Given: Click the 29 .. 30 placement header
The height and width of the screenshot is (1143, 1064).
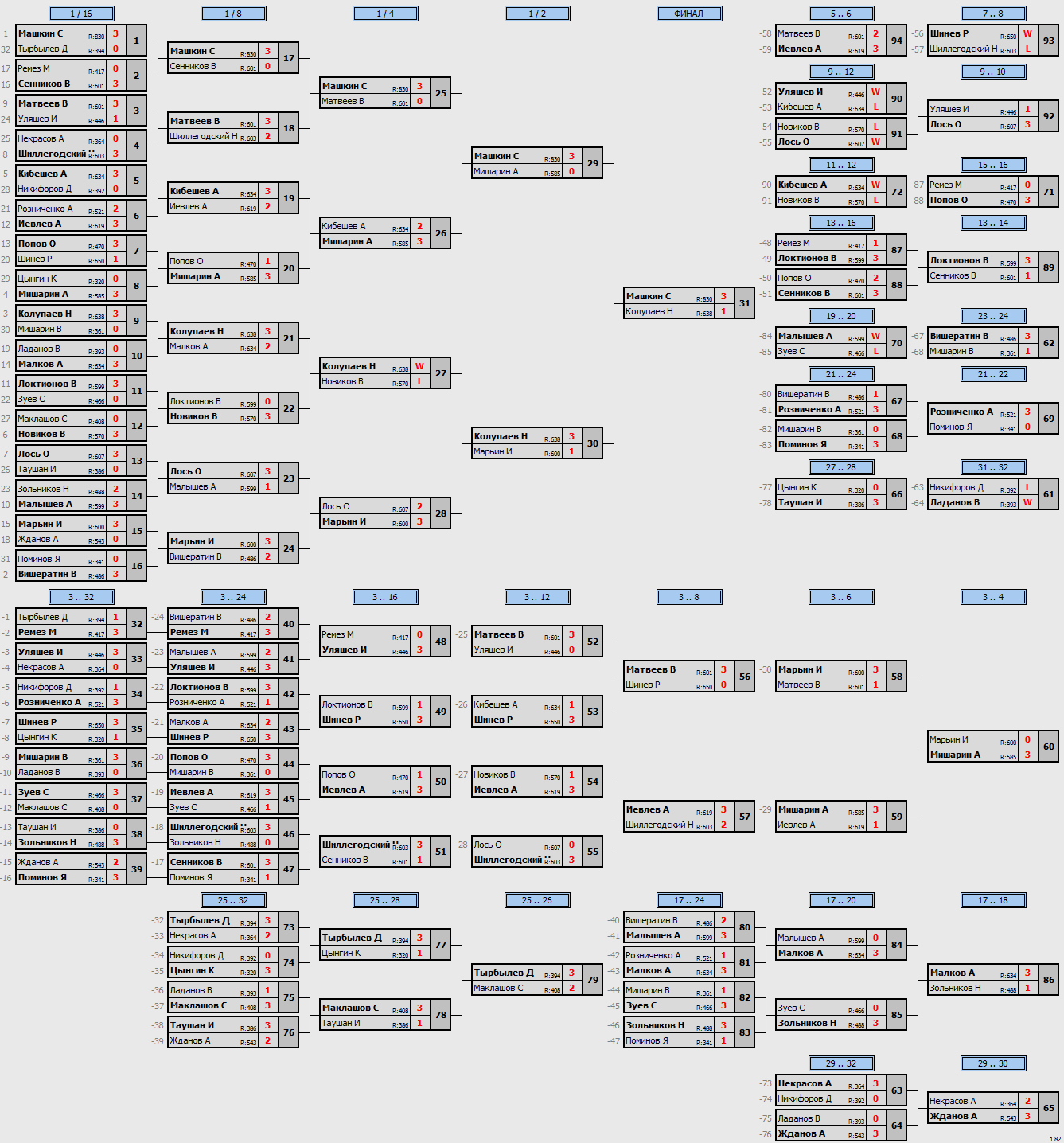Looking at the screenshot, I should tap(993, 1063).
